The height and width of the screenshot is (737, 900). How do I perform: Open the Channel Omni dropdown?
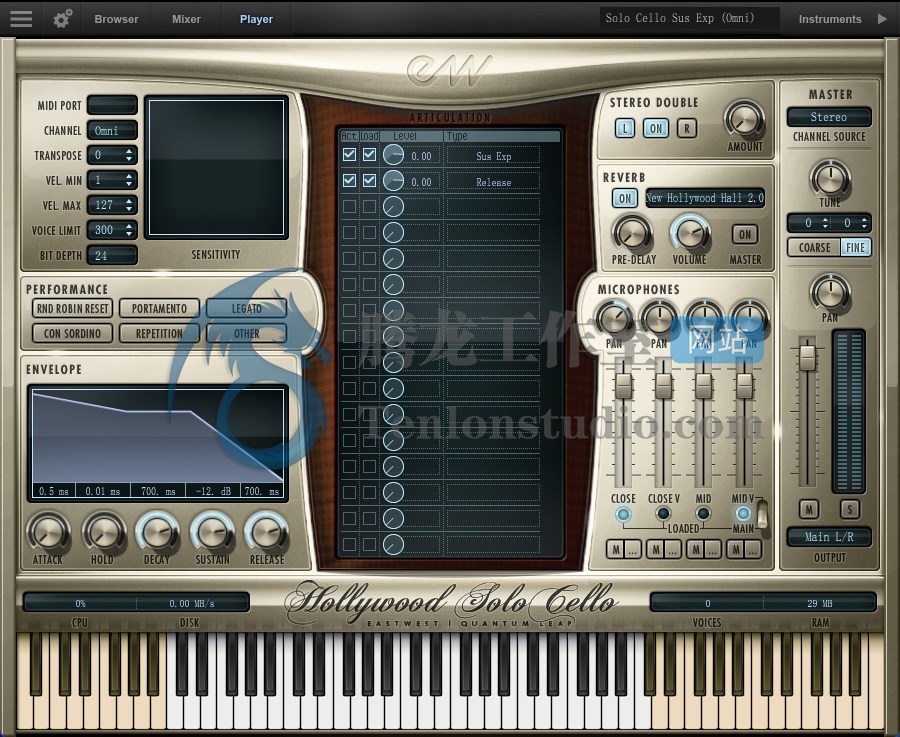point(112,130)
